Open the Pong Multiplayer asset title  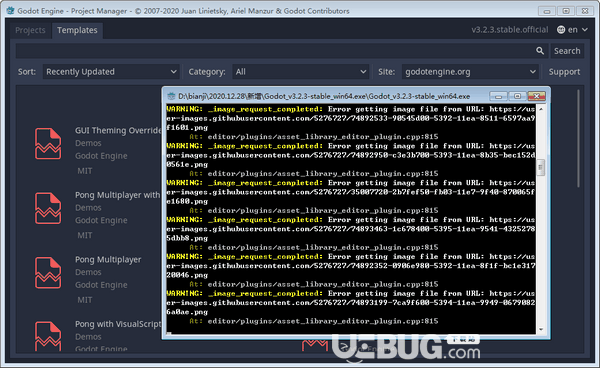click(108, 260)
